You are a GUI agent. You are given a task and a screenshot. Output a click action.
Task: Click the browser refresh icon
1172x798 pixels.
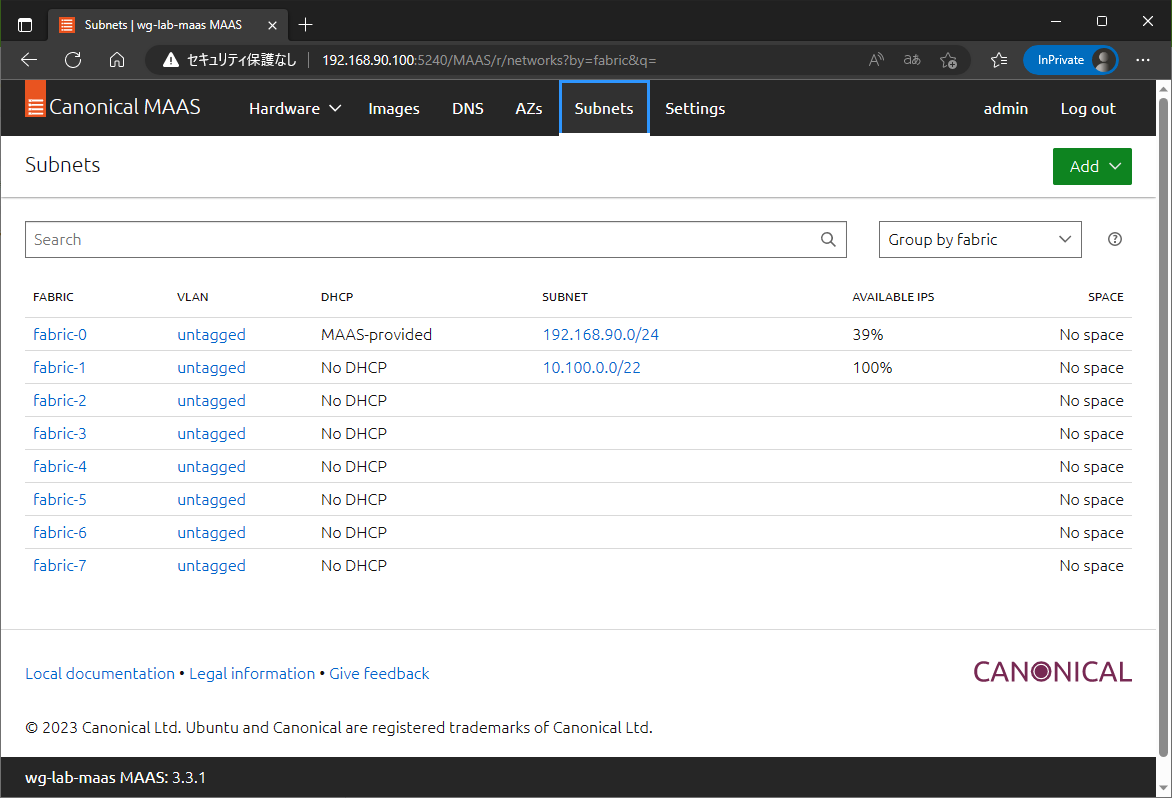click(72, 60)
